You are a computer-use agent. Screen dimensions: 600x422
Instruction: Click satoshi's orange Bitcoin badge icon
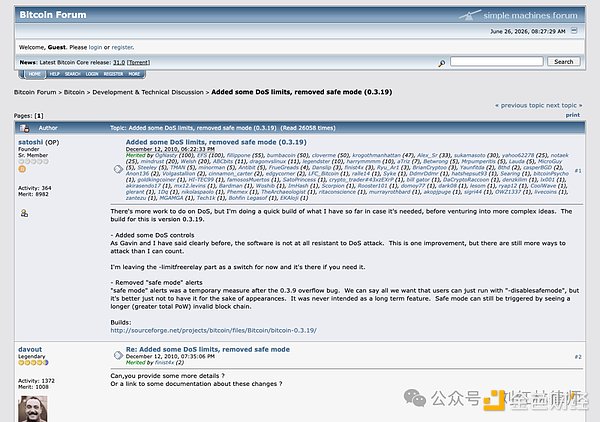tap(22, 169)
